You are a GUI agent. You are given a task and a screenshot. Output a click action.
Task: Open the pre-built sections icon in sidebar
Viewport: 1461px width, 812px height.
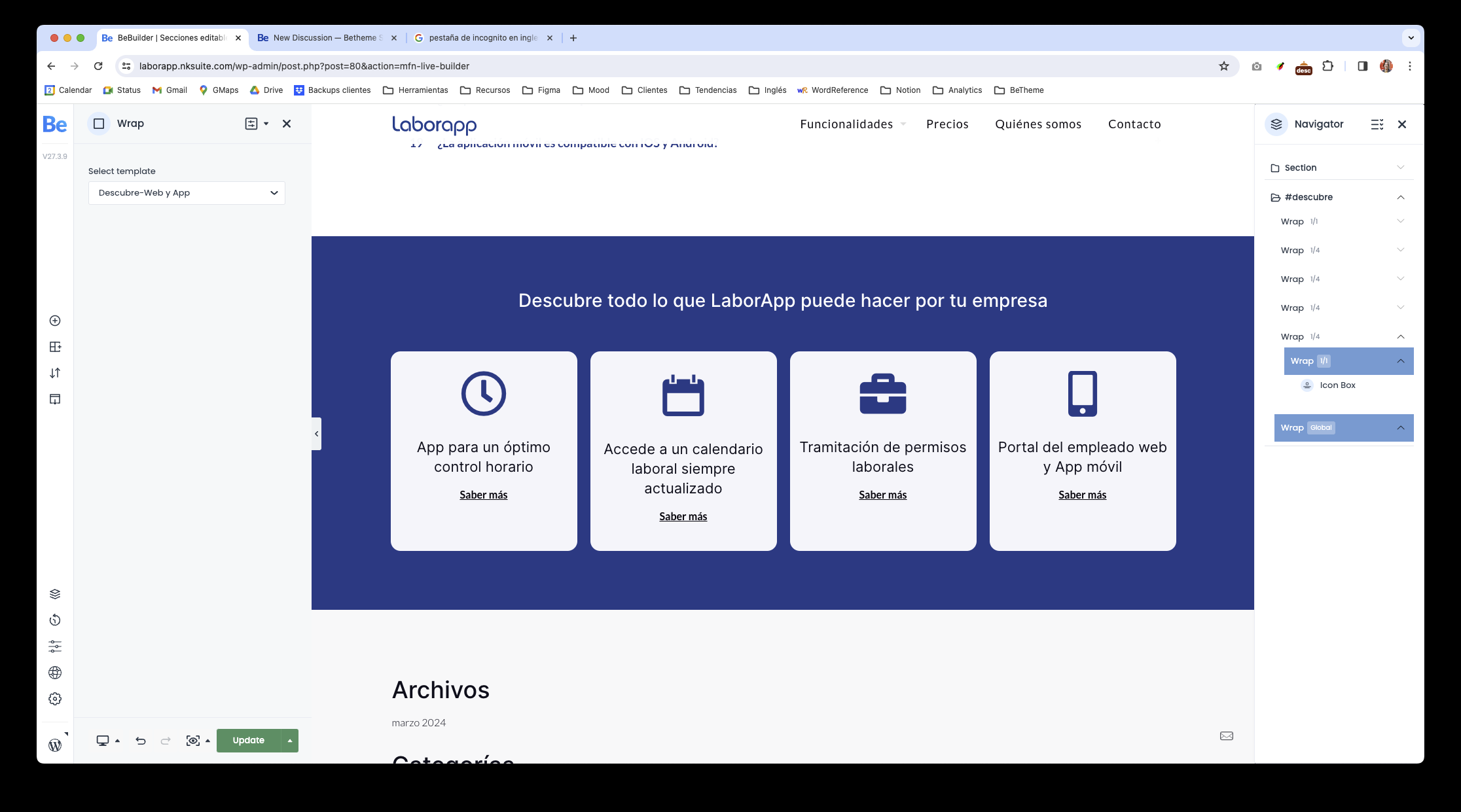[x=55, y=347]
